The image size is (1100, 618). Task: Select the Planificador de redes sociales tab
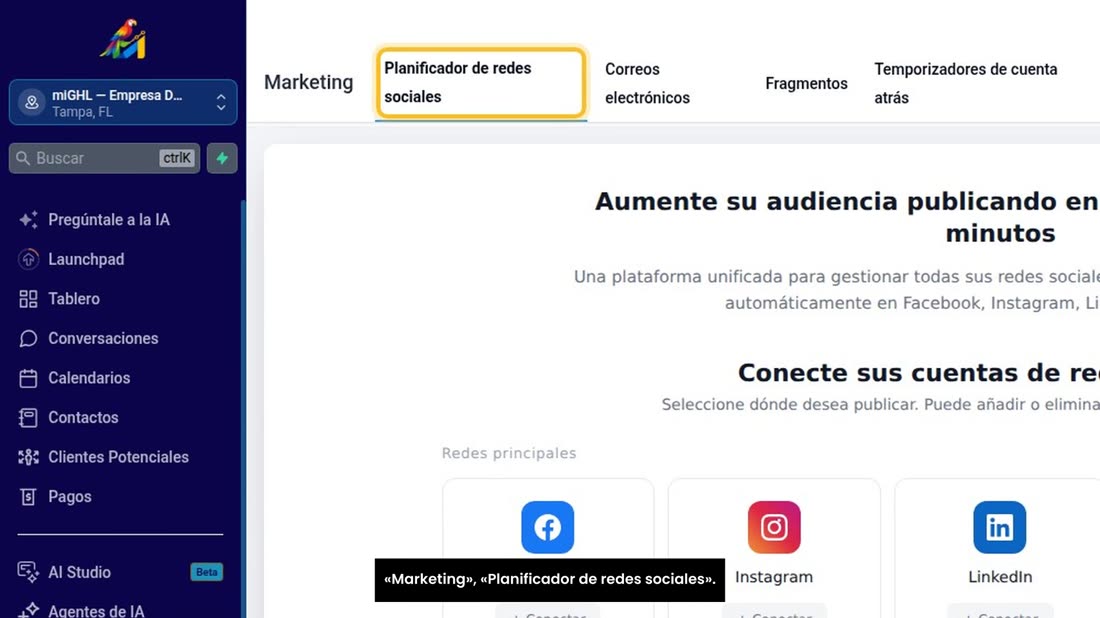481,83
